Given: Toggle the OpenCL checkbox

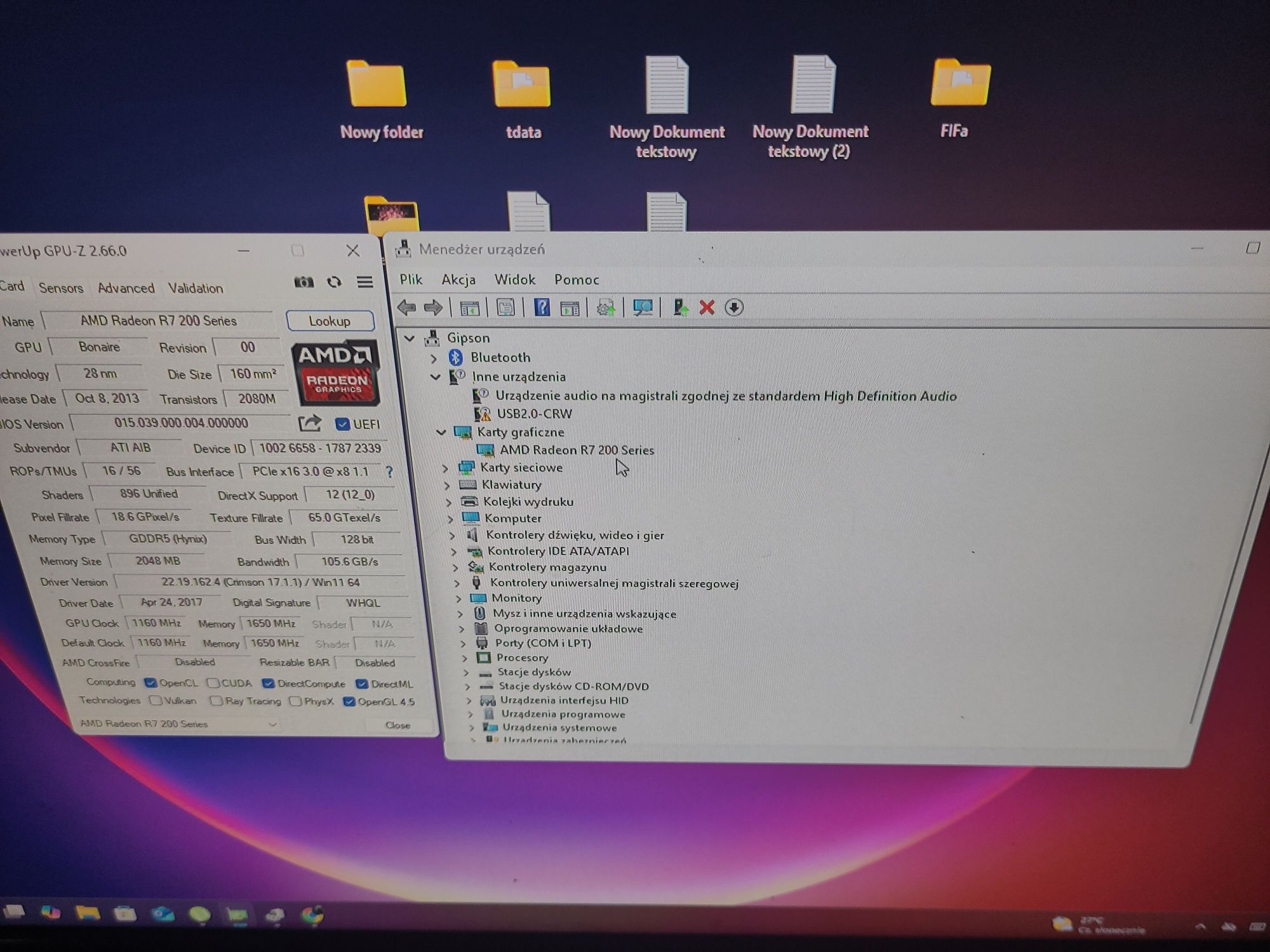Looking at the screenshot, I should [150, 683].
